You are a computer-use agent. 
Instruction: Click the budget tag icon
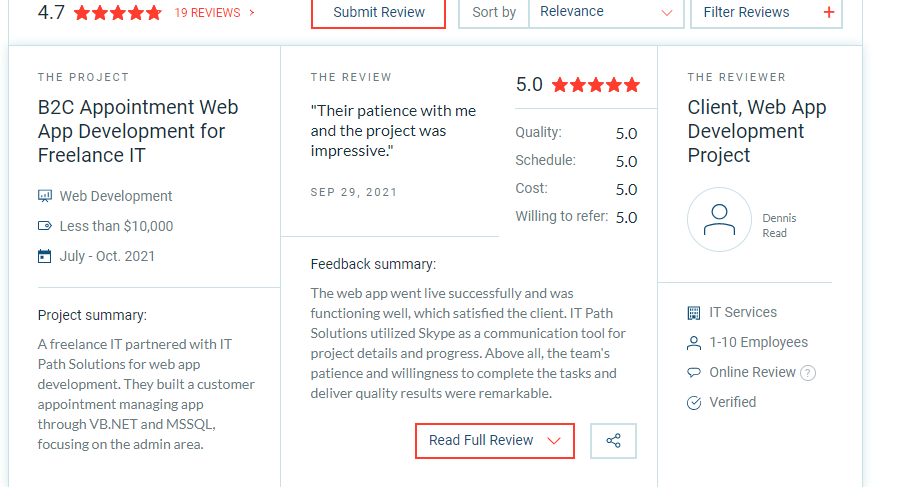point(44,226)
